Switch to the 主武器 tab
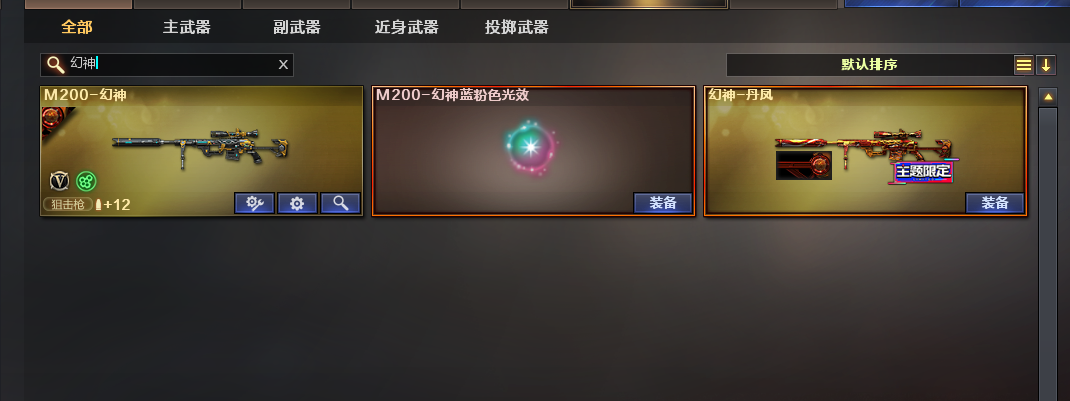Viewport: 1070px width, 401px height. [x=187, y=27]
